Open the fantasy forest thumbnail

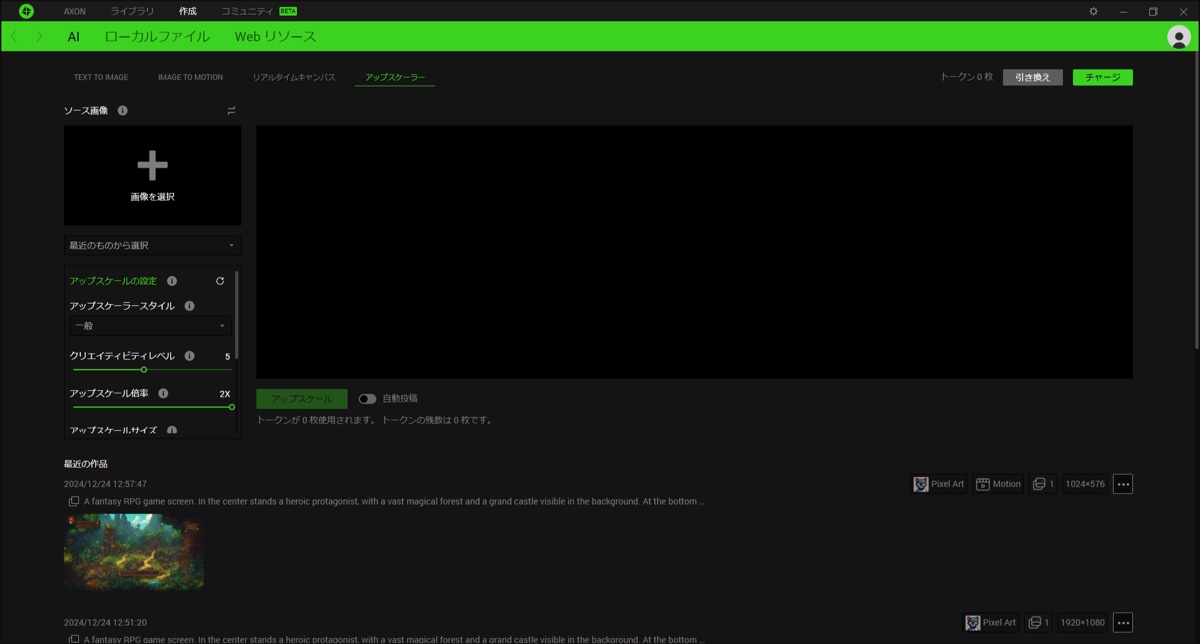(x=134, y=552)
